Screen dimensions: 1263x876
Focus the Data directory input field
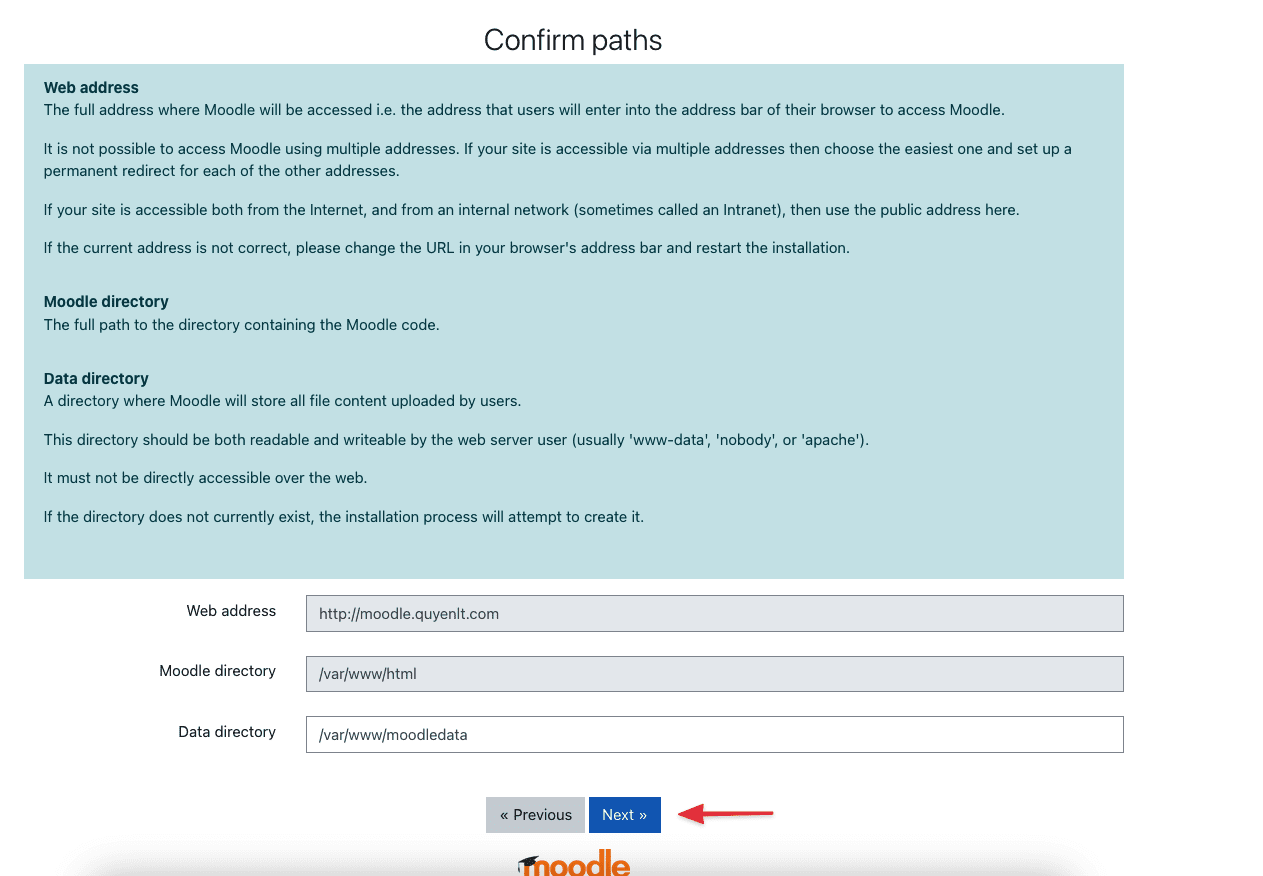pos(714,735)
